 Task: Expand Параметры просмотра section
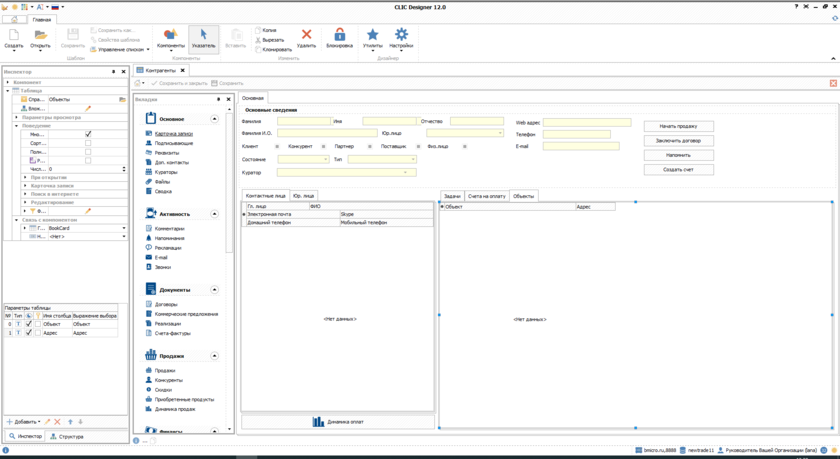coord(17,117)
